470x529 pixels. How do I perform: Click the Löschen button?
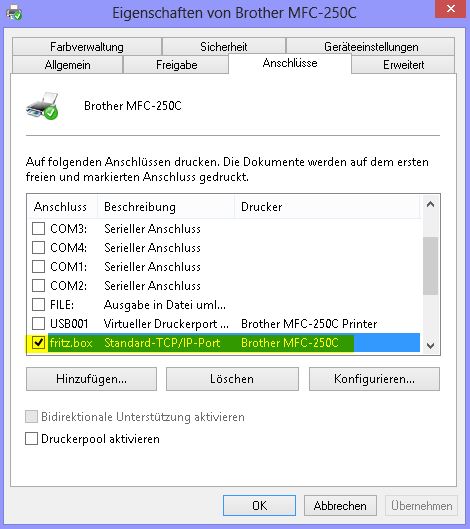(232, 379)
